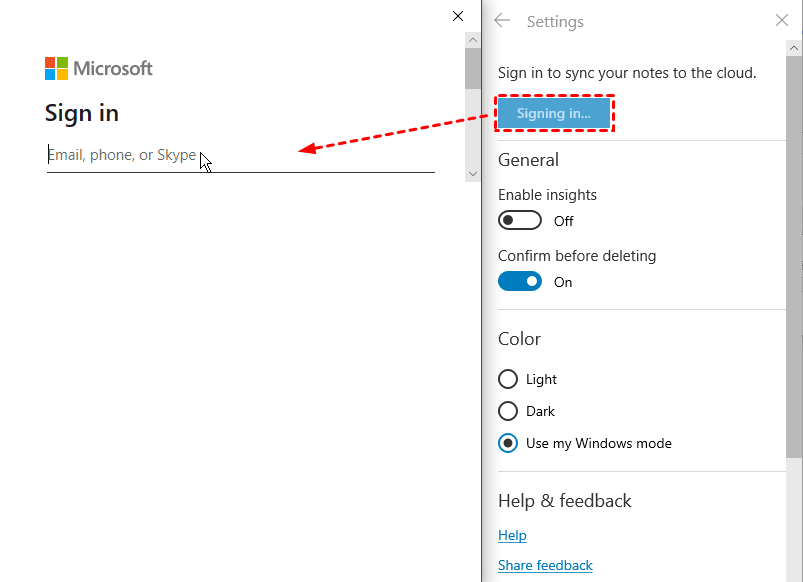This screenshot has height=582, width=803.
Task: Close the Microsoft sign-in dialog
Action: click(458, 16)
